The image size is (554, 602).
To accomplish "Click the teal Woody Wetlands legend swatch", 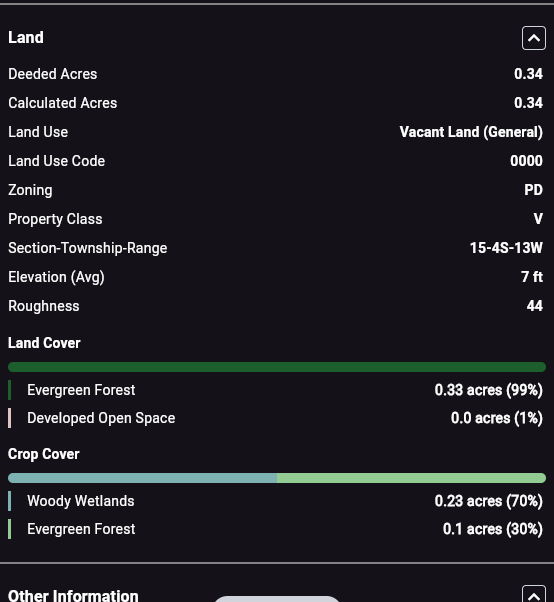I will click(x=10, y=501).
